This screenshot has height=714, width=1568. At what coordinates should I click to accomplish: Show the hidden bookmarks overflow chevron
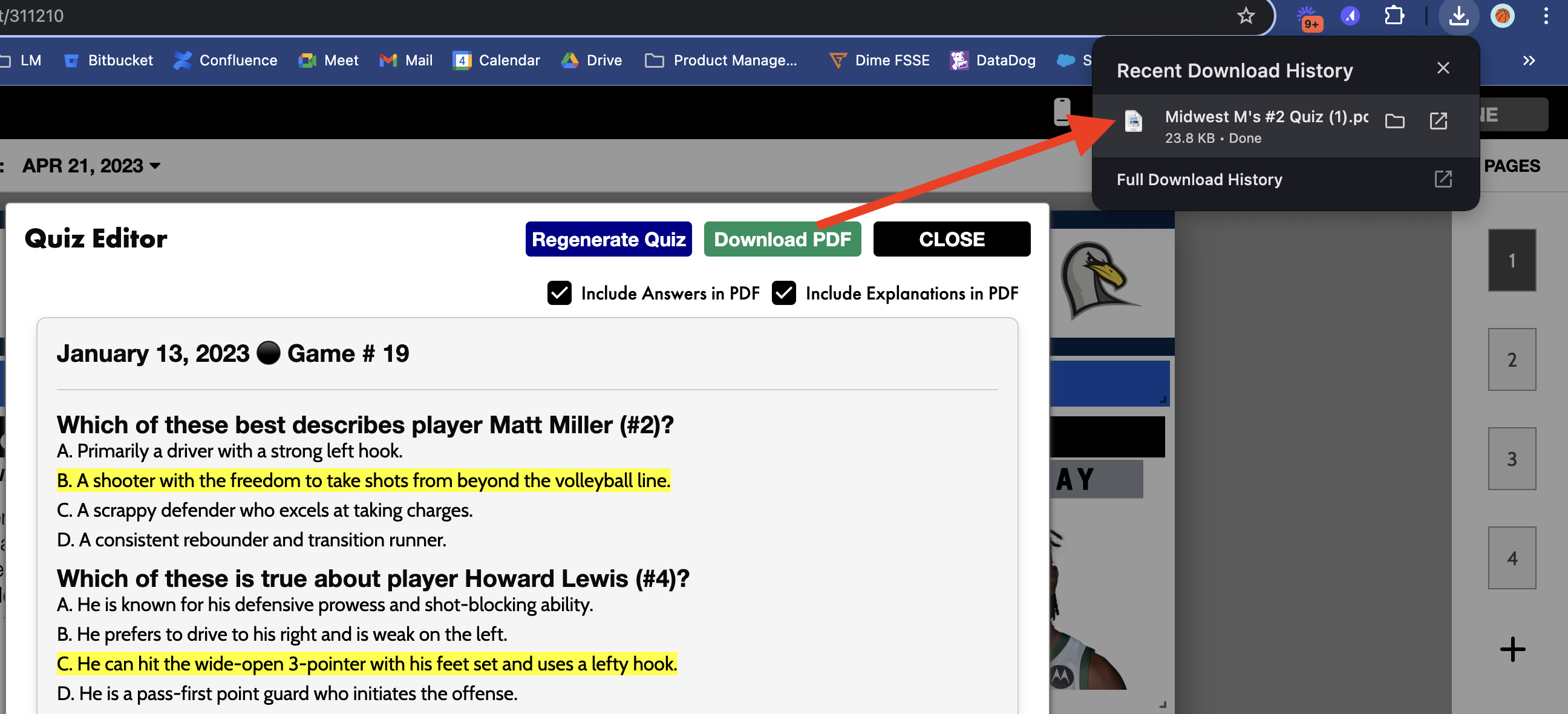pyautogui.click(x=1529, y=61)
